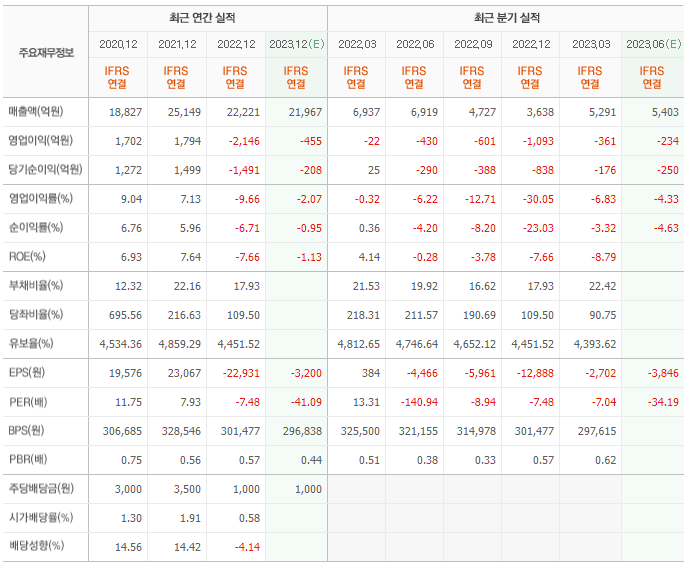Select the 2022.06 quarterly column header
This screenshot has width=691, height=565.
click(x=415, y=44)
